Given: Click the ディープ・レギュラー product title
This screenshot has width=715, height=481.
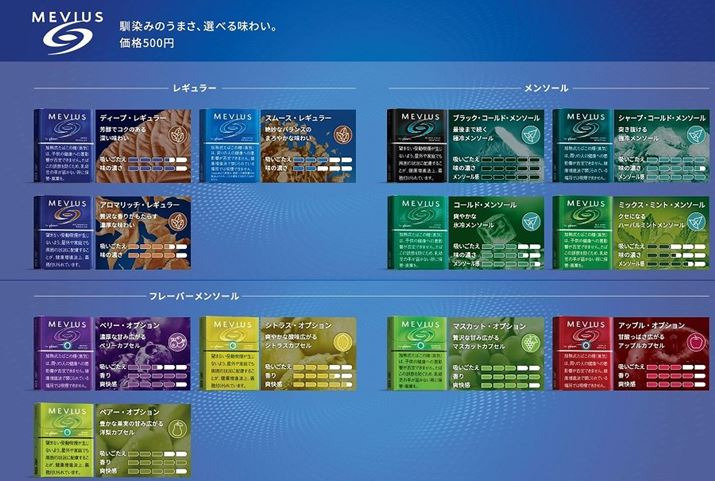Looking at the screenshot, I should [x=133, y=118].
